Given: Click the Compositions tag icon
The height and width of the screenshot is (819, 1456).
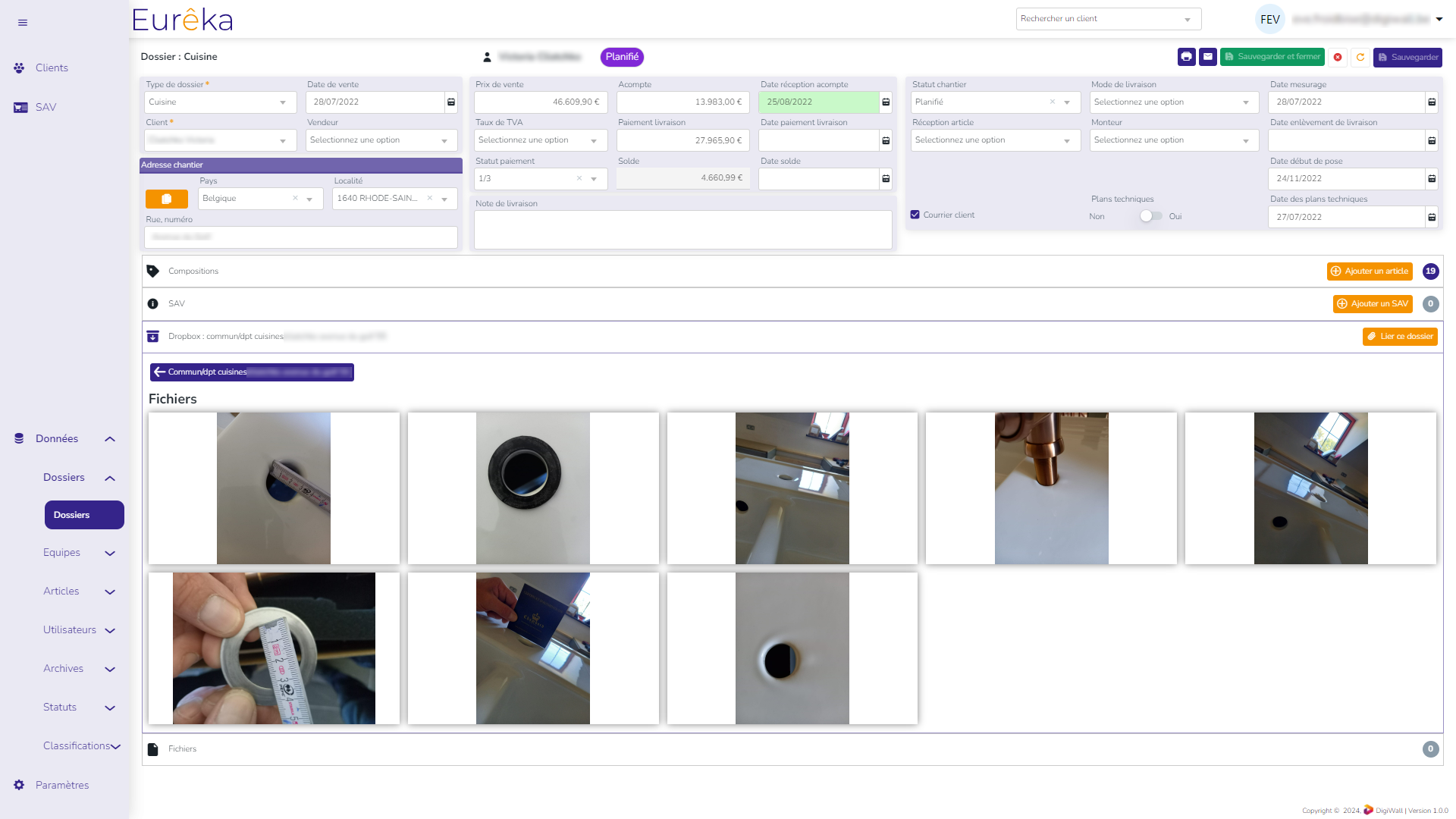Looking at the screenshot, I should coord(152,271).
